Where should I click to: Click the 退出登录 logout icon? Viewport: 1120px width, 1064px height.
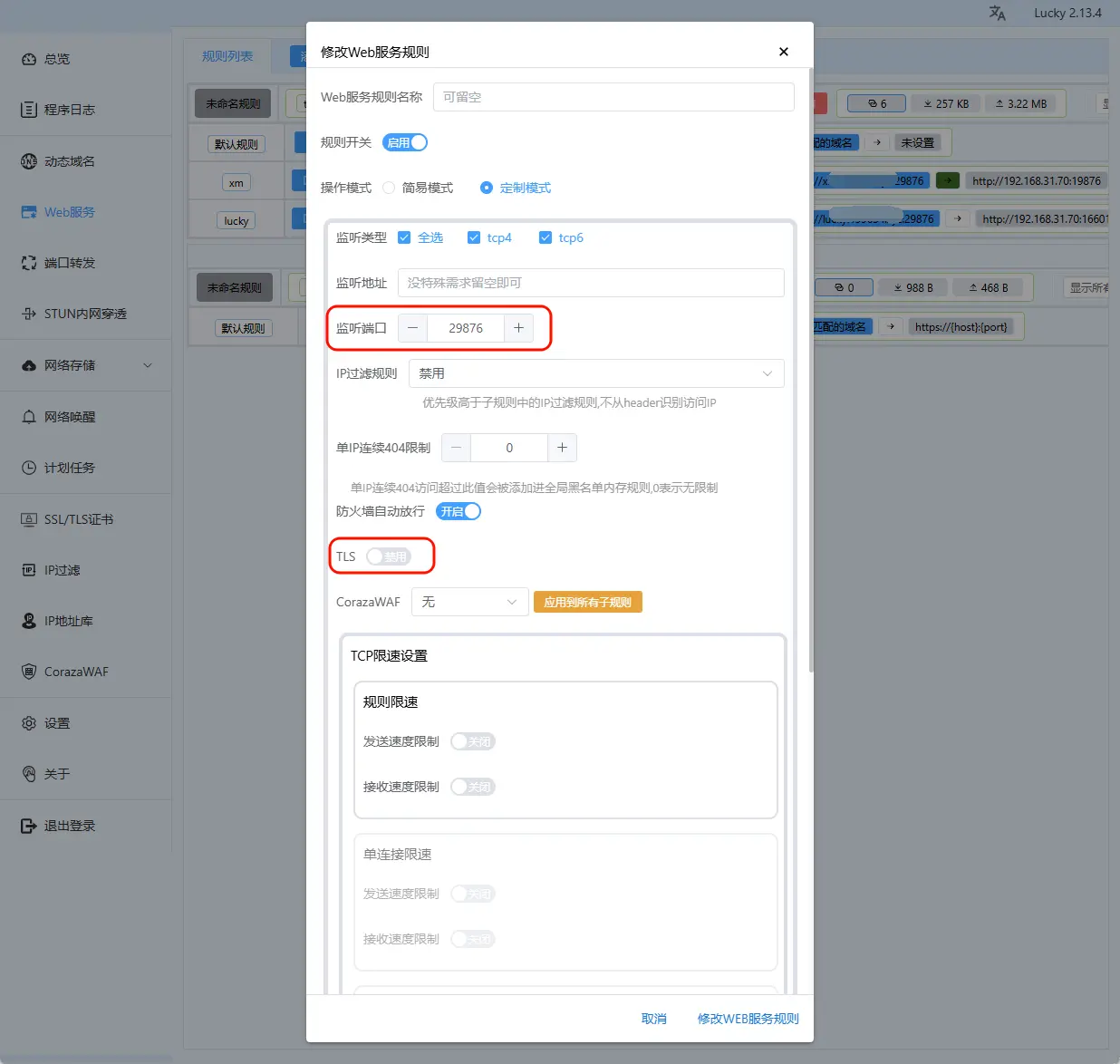point(29,826)
